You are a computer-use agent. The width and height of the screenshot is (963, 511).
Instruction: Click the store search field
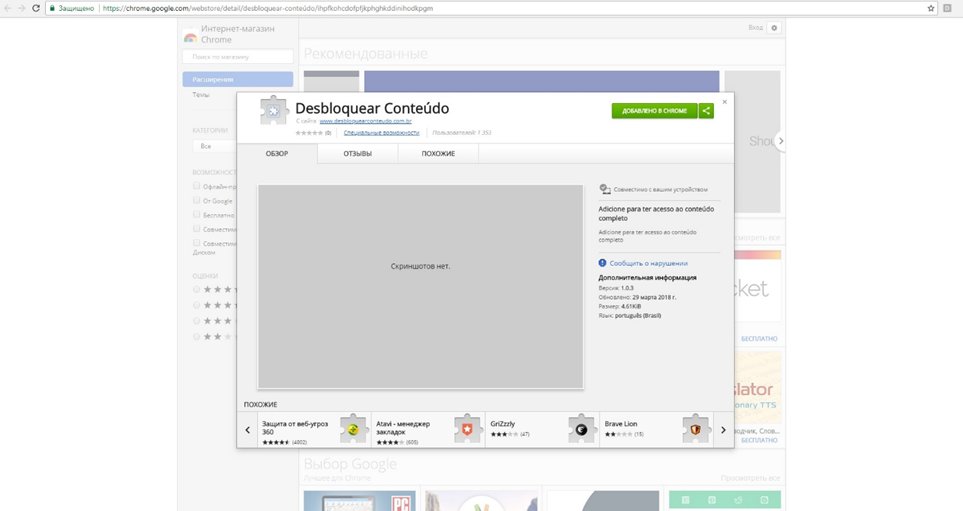pos(238,57)
